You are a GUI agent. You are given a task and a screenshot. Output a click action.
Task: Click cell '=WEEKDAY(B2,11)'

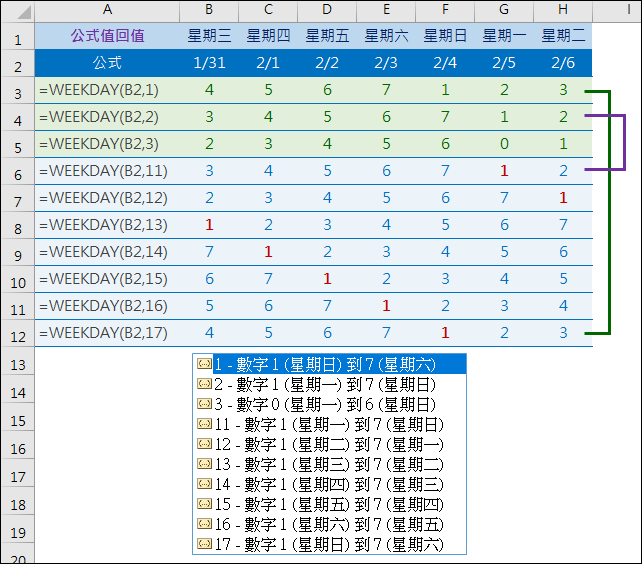107,171
